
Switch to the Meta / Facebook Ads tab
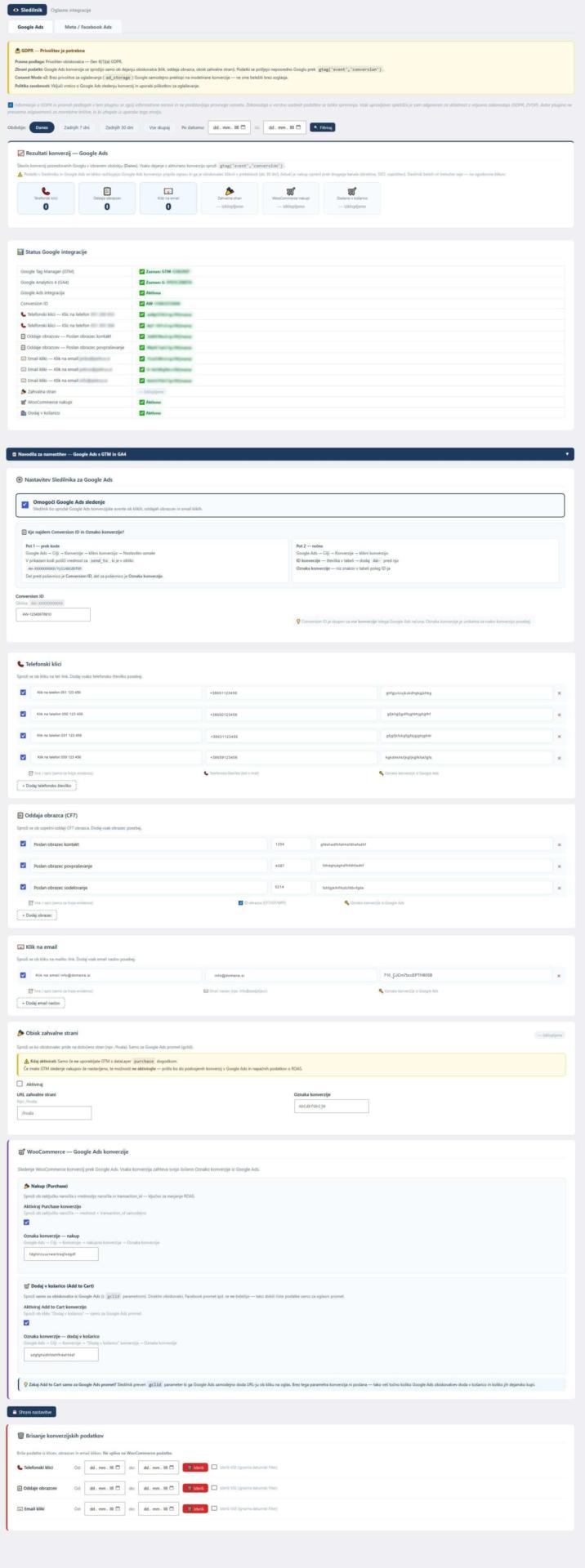point(88,26)
